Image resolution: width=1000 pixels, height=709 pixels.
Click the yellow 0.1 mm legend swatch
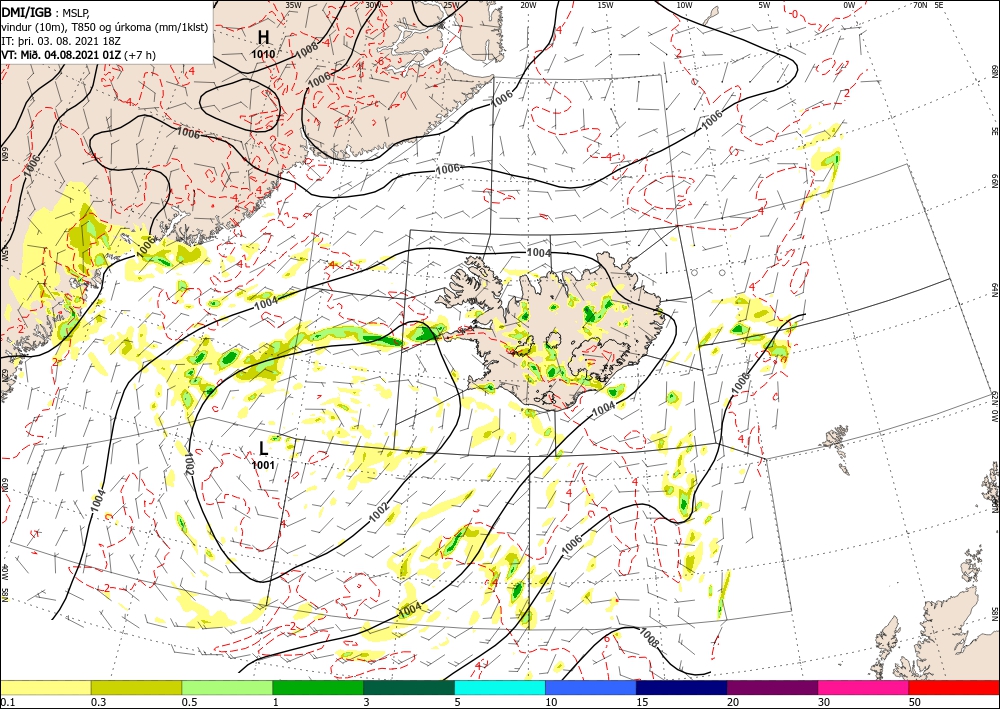click(x=46, y=687)
